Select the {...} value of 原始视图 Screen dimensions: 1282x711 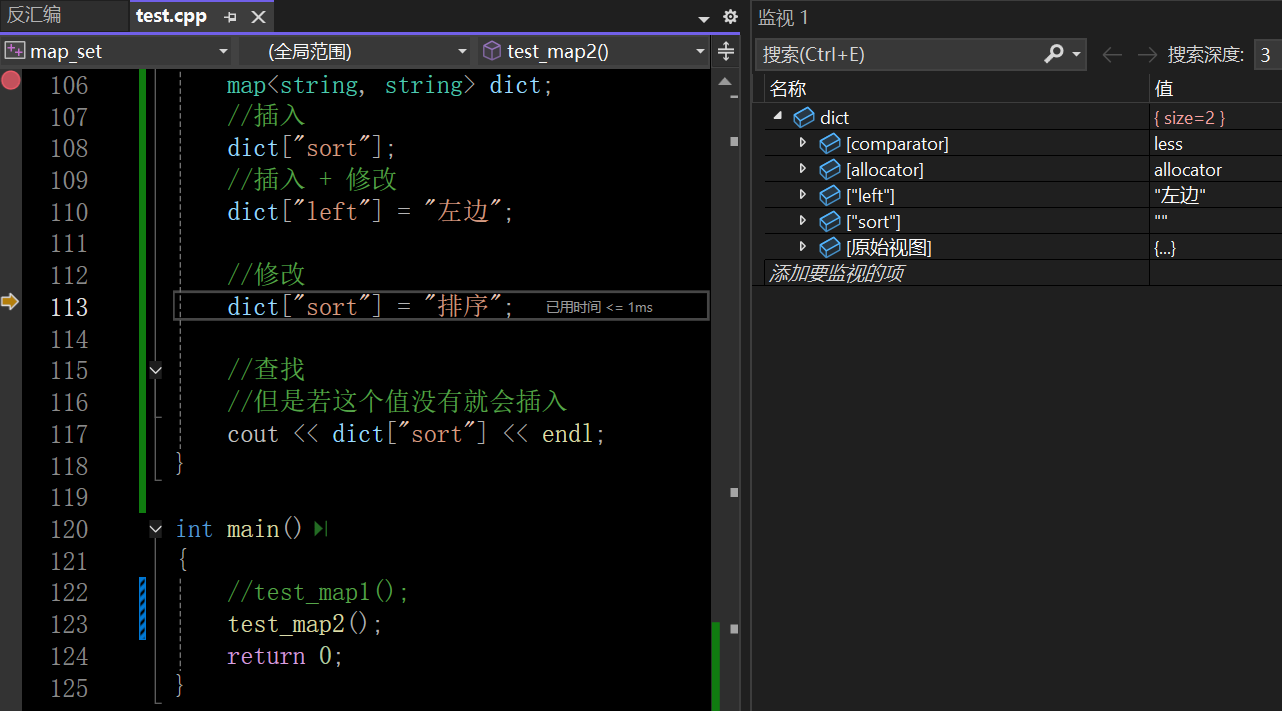pyautogui.click(x=1216, y=247)
